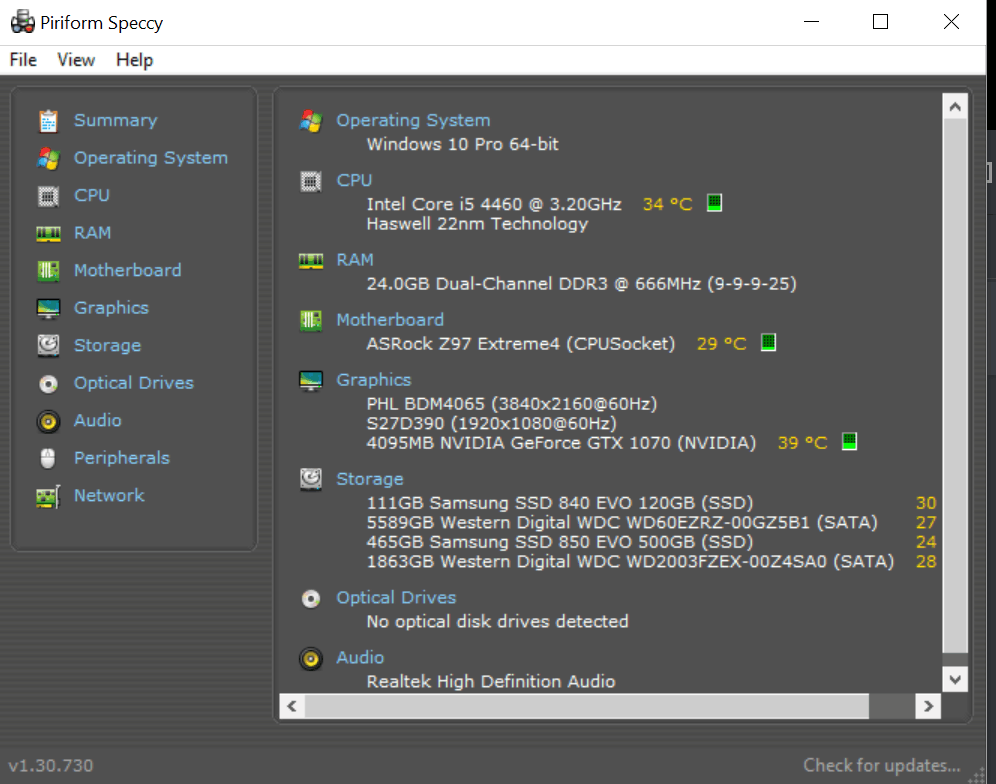Click the Optical Drives heading link
Screen dimensions: 996x784
click(x=396, y=597)
